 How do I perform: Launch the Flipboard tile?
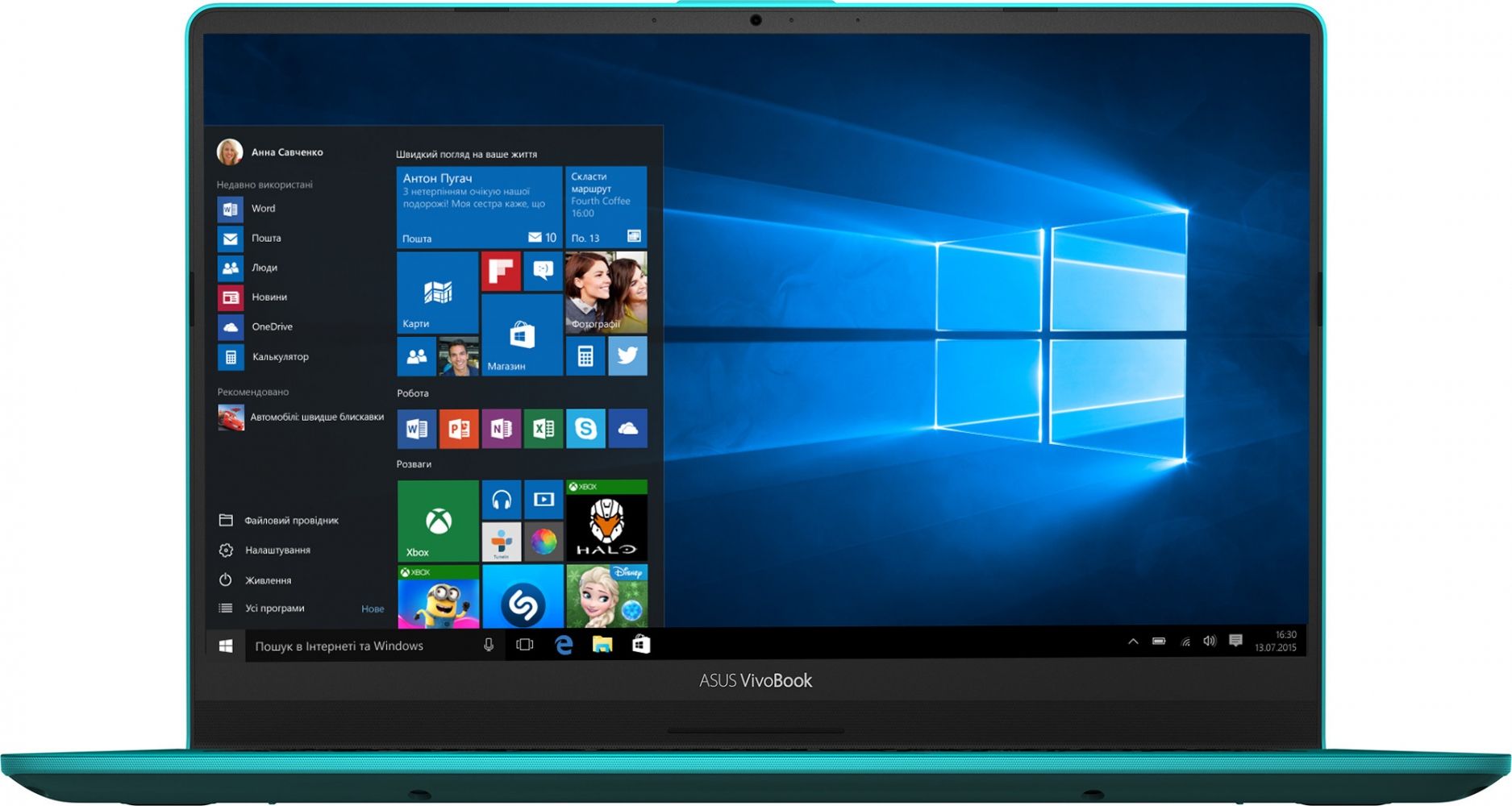click(x=501, y=271)
